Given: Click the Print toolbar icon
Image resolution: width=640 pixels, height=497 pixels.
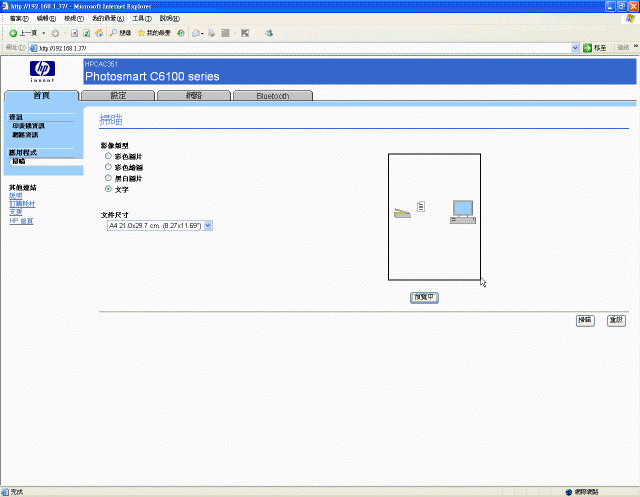Looking at the screenshot, I should [x=211, y=33].
